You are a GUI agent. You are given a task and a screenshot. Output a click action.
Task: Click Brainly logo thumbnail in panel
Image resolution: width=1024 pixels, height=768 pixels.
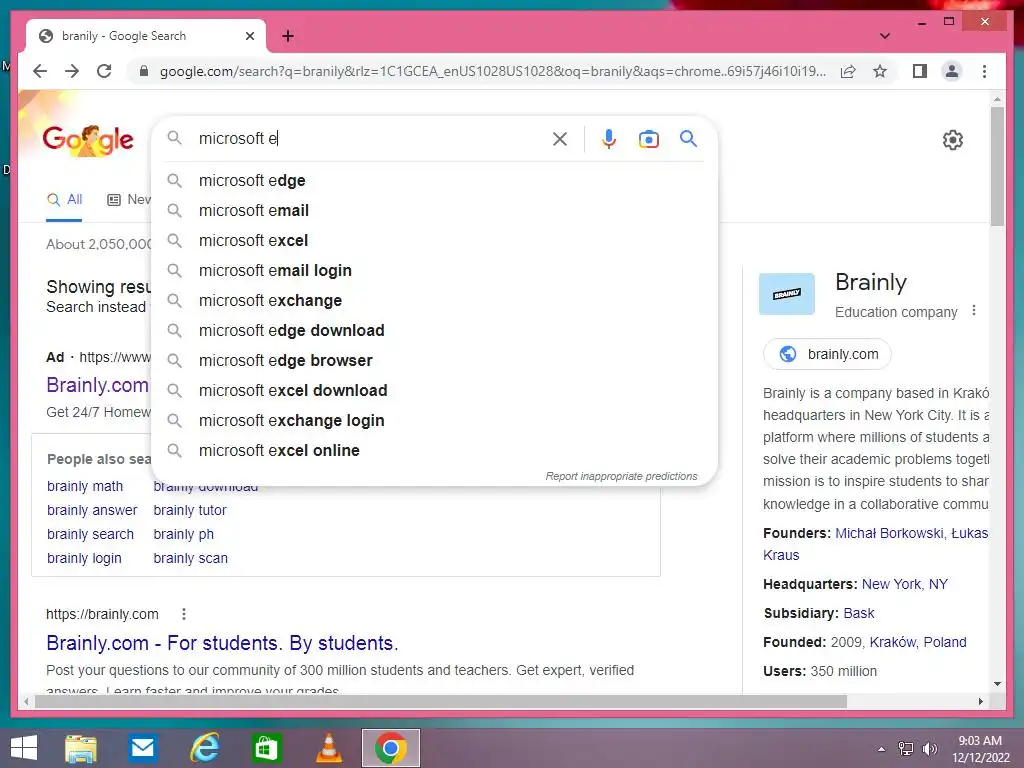(787, 294)
